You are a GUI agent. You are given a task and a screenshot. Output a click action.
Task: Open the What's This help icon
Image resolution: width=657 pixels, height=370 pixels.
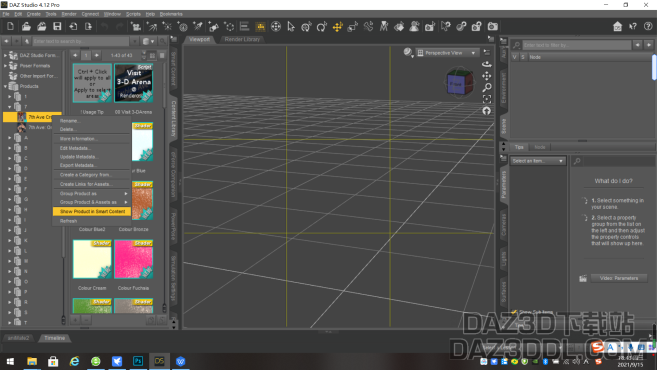[633, 26]
